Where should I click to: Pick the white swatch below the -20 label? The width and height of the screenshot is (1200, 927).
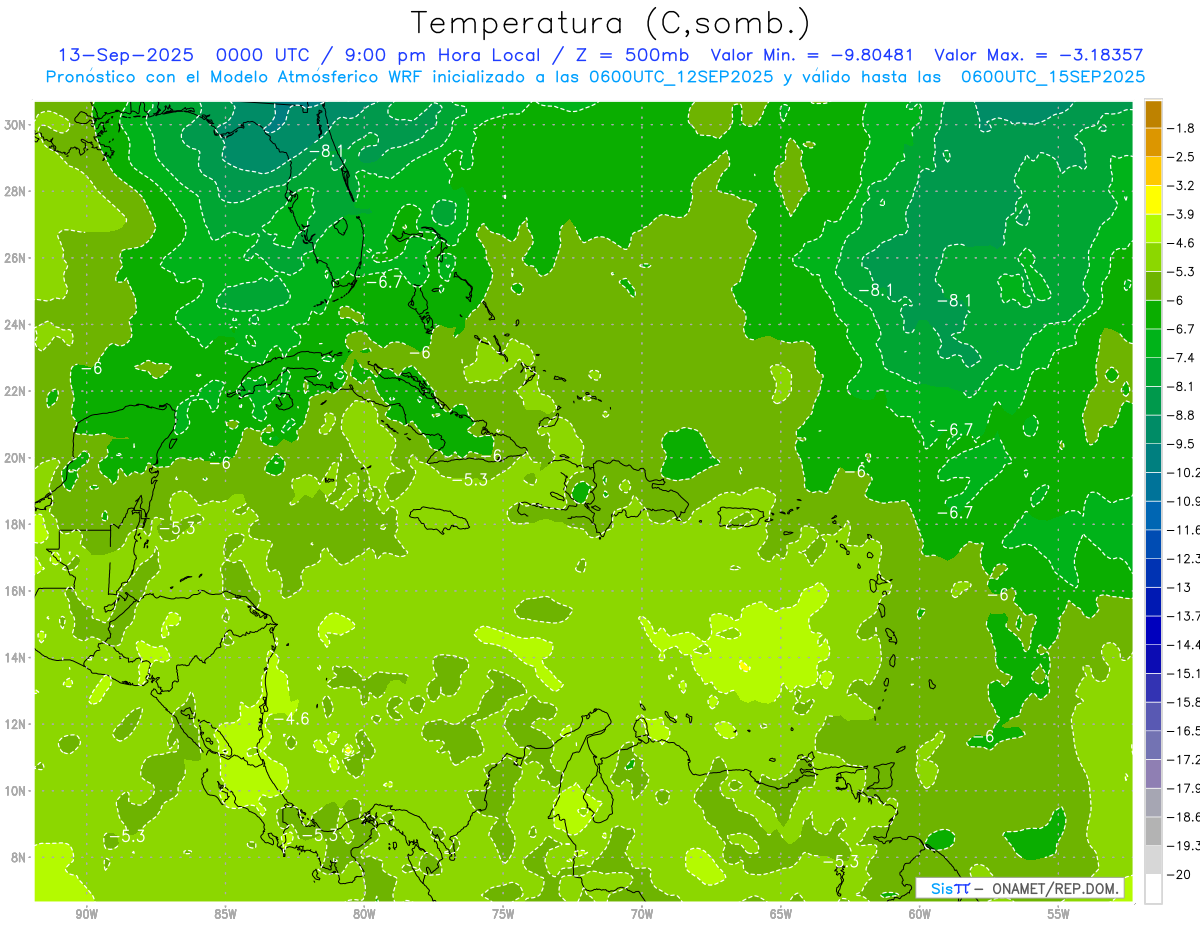click(1153, 889)
